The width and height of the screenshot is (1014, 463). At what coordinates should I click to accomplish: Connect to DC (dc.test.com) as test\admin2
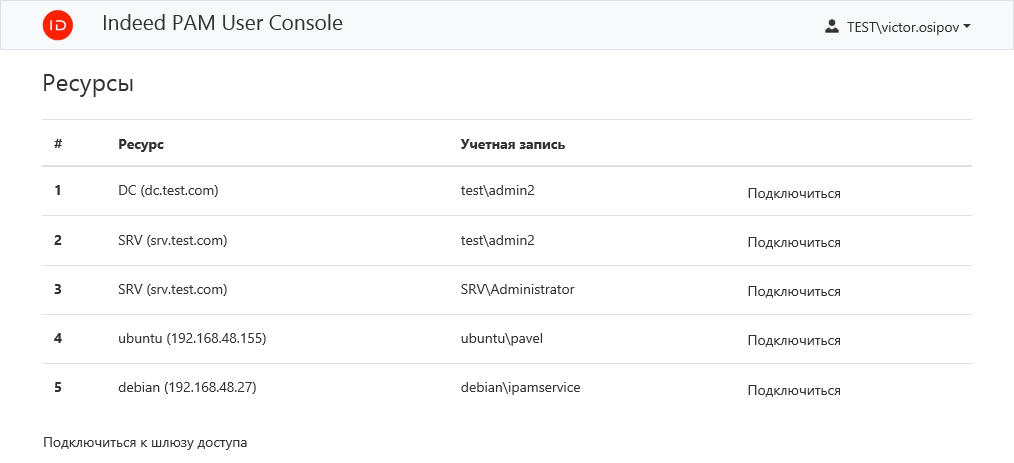tap(793, 194)
